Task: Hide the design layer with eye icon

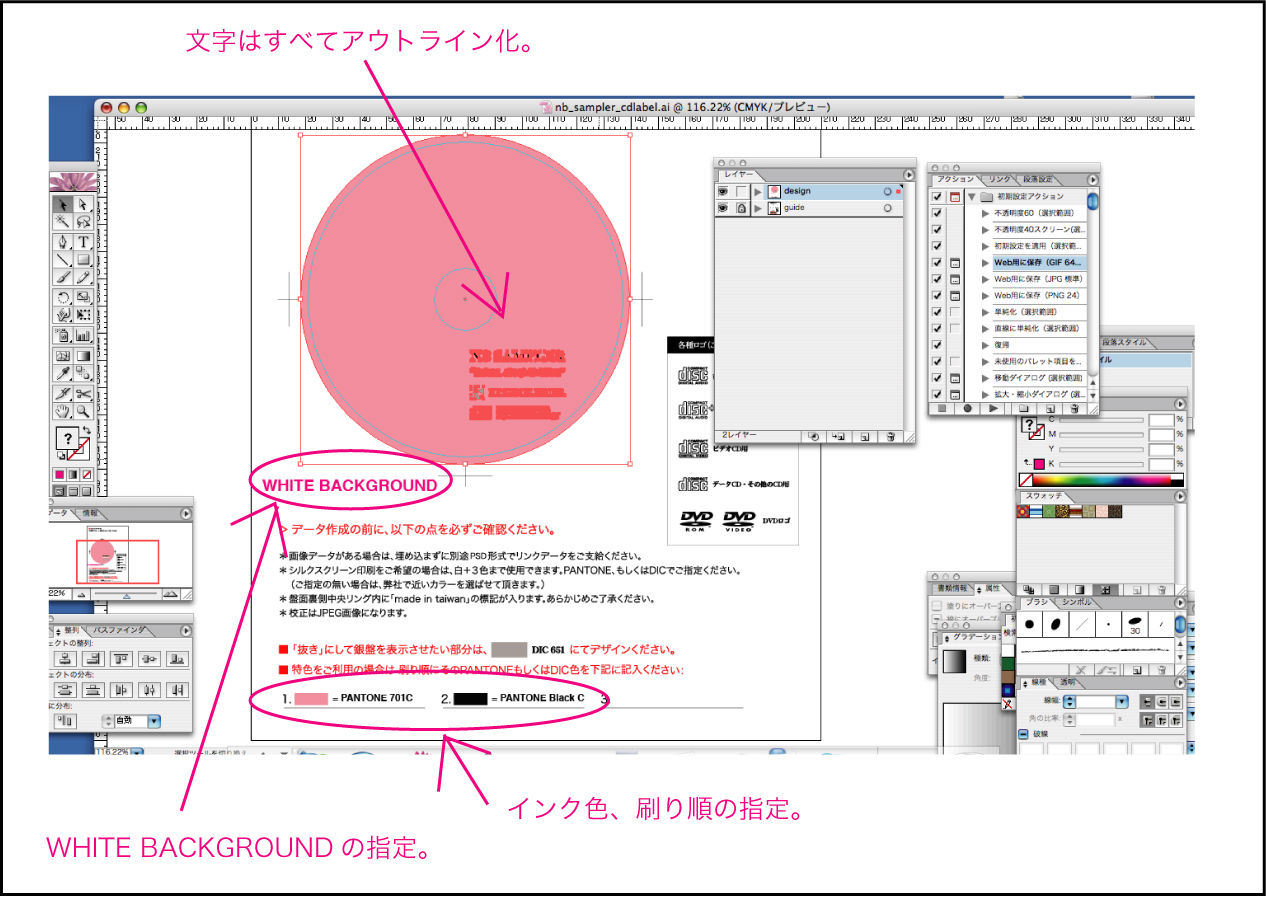Action: [x=723, y=191]
